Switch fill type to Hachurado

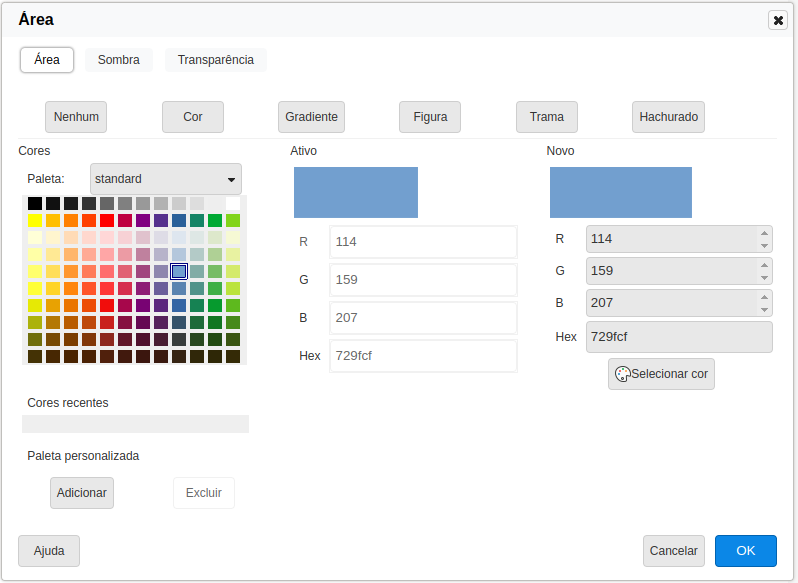(x=668, y=117)
